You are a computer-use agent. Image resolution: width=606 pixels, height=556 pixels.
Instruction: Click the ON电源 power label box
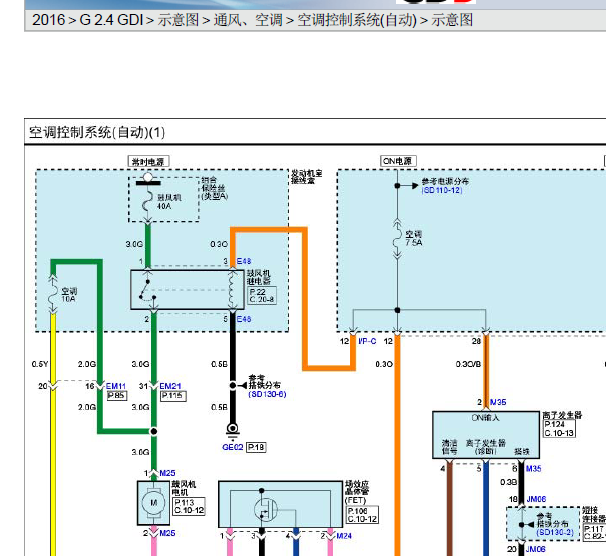click(x=398, y=161)
